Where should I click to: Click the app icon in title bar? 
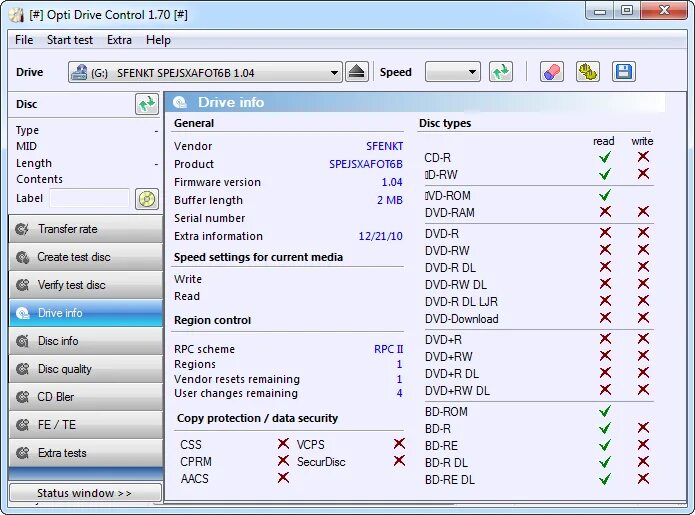(16, 15)
